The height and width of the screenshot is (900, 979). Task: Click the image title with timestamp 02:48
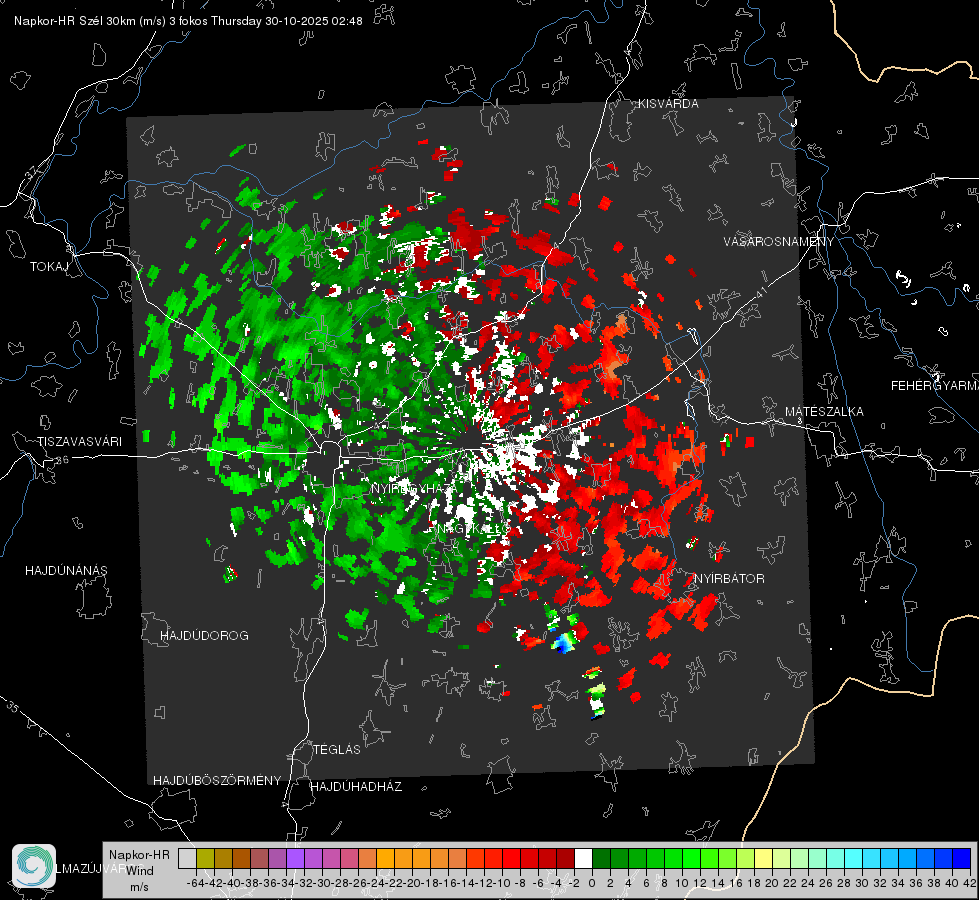point(188,21)
